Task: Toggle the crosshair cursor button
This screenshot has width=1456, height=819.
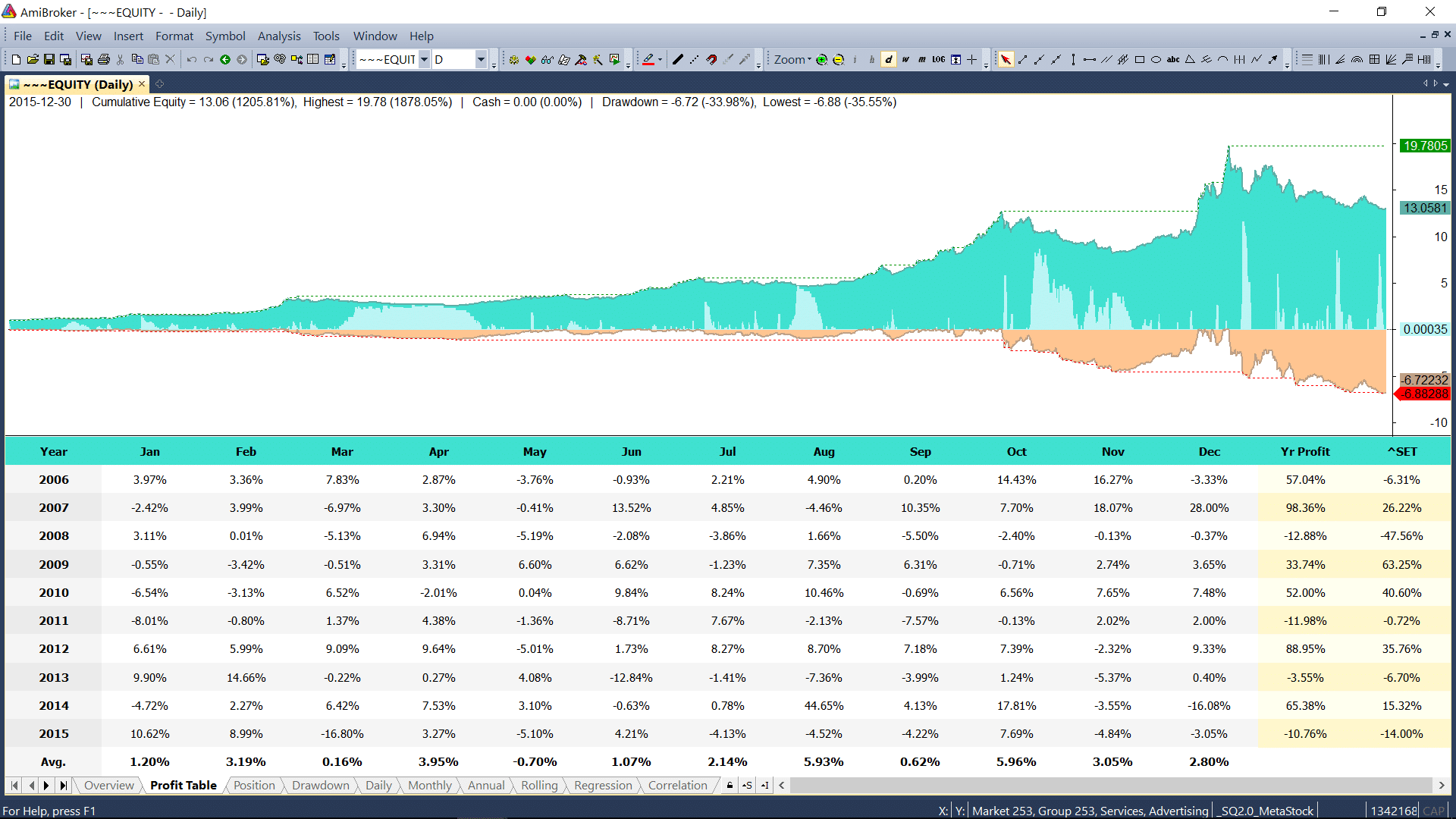Action: (972, 60)
